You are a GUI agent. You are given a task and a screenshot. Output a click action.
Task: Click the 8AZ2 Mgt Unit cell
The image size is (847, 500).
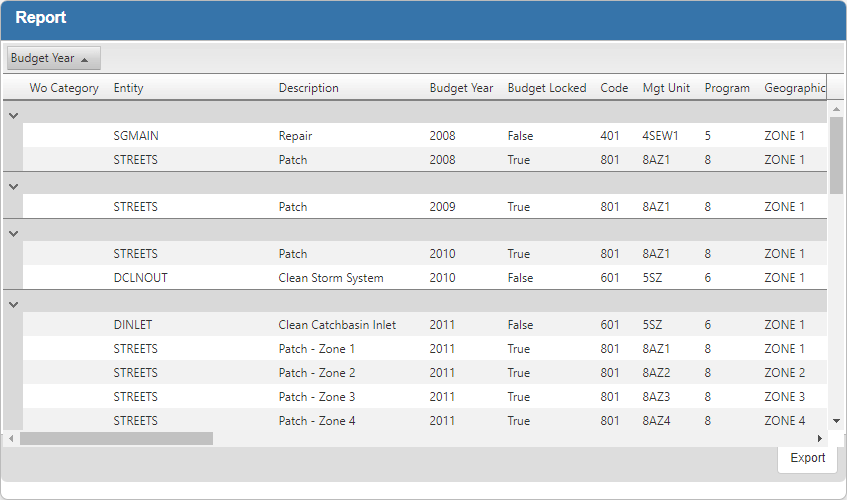(656, 373)
